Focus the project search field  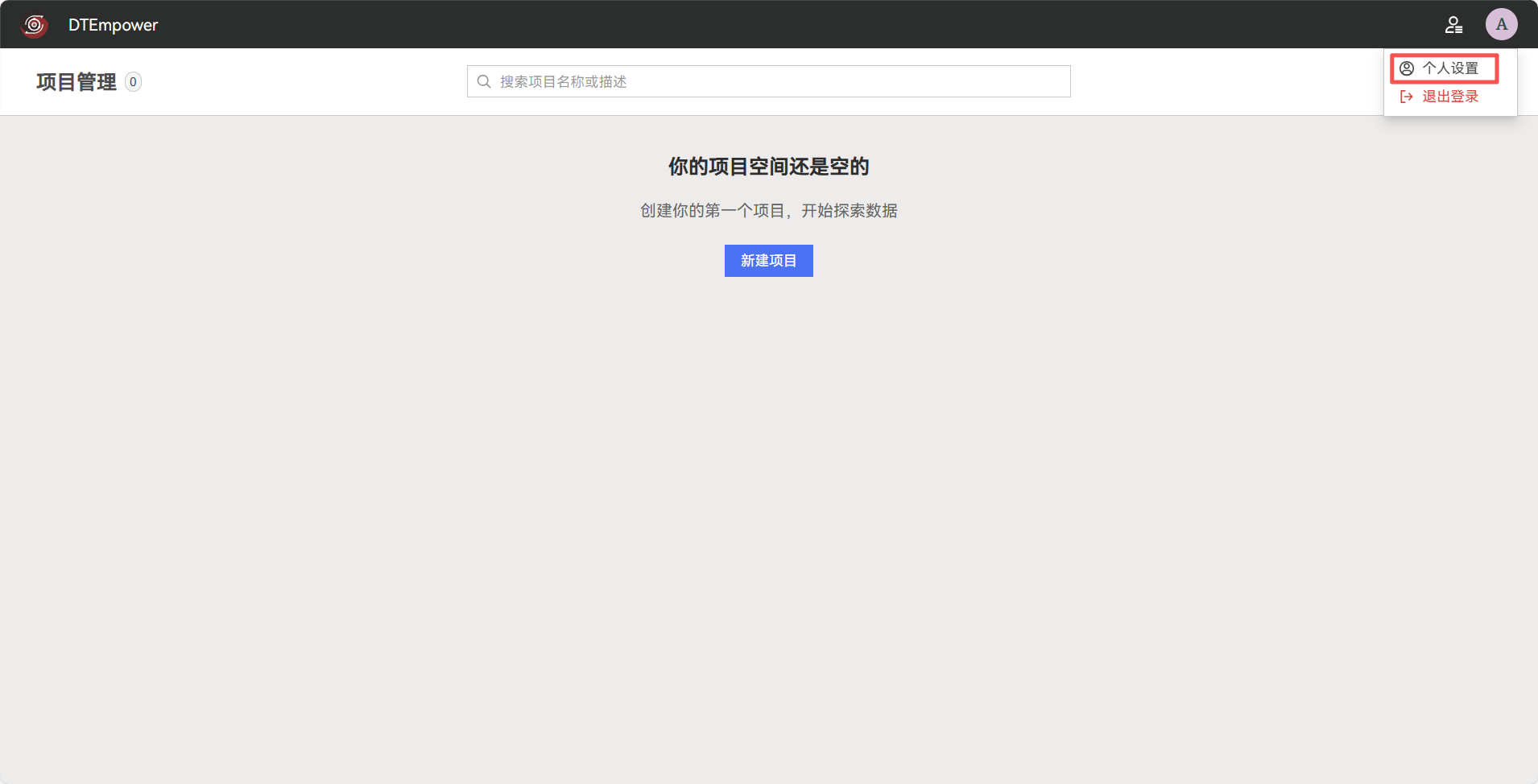pos(768,81)
